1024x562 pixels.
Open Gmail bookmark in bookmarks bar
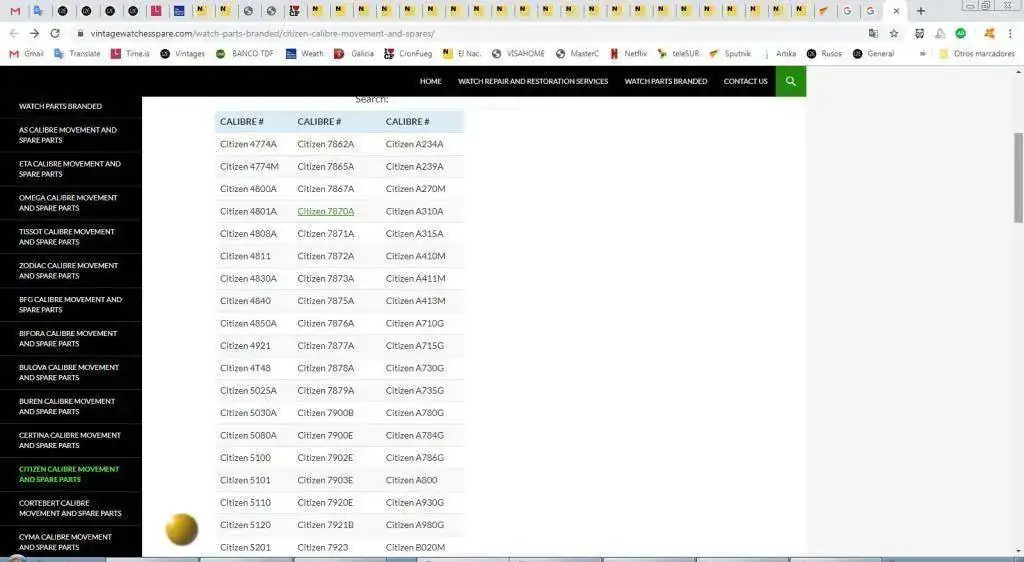(x=27, y=54)
